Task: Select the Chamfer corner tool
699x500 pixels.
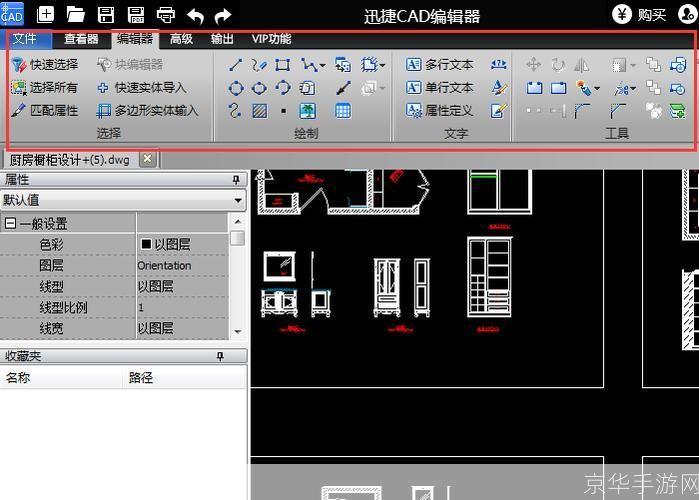Action: pyautogui.click(x=618, y=111)
